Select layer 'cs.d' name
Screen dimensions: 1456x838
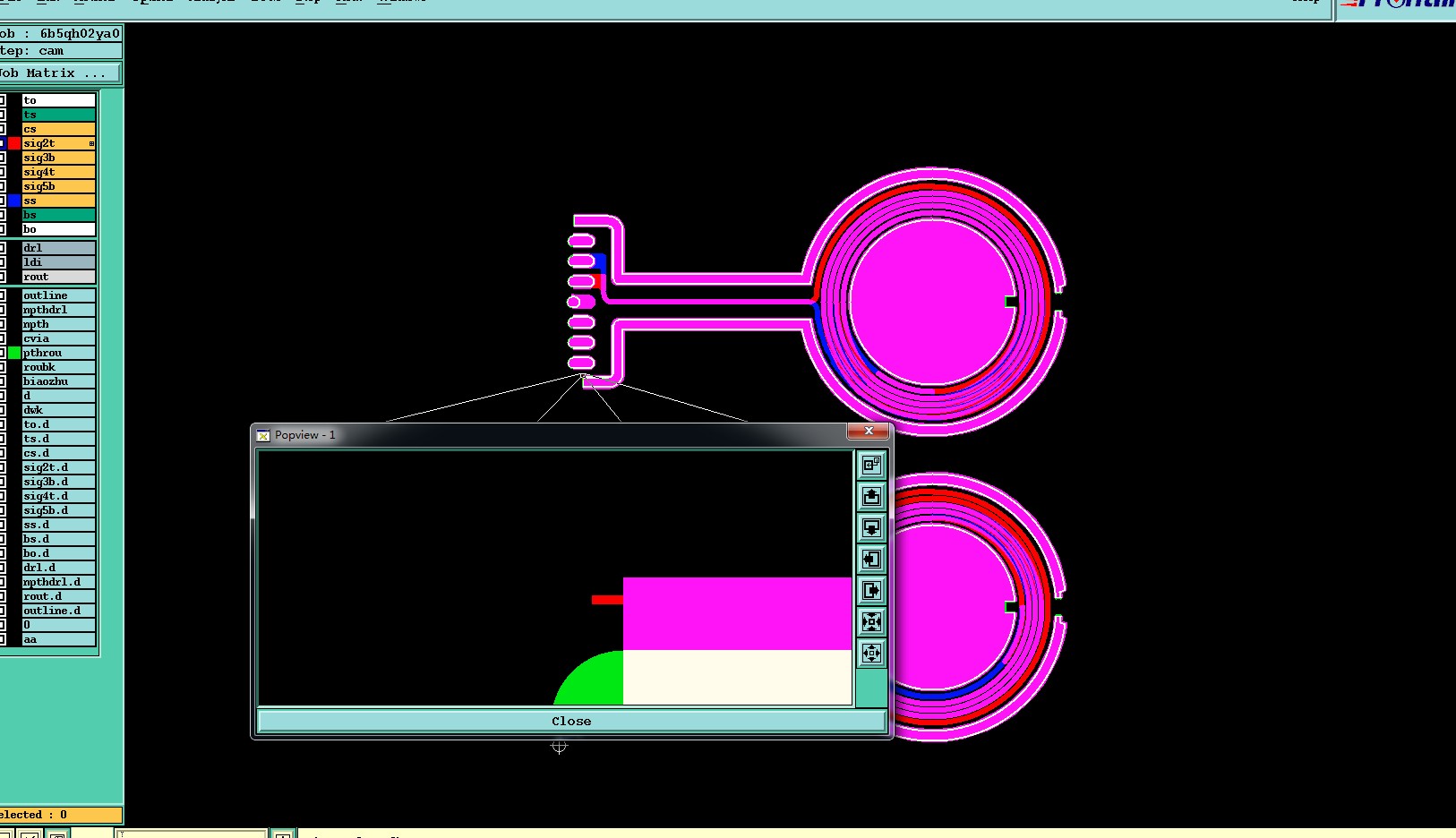pyautogui.click(x=58, y=453)
